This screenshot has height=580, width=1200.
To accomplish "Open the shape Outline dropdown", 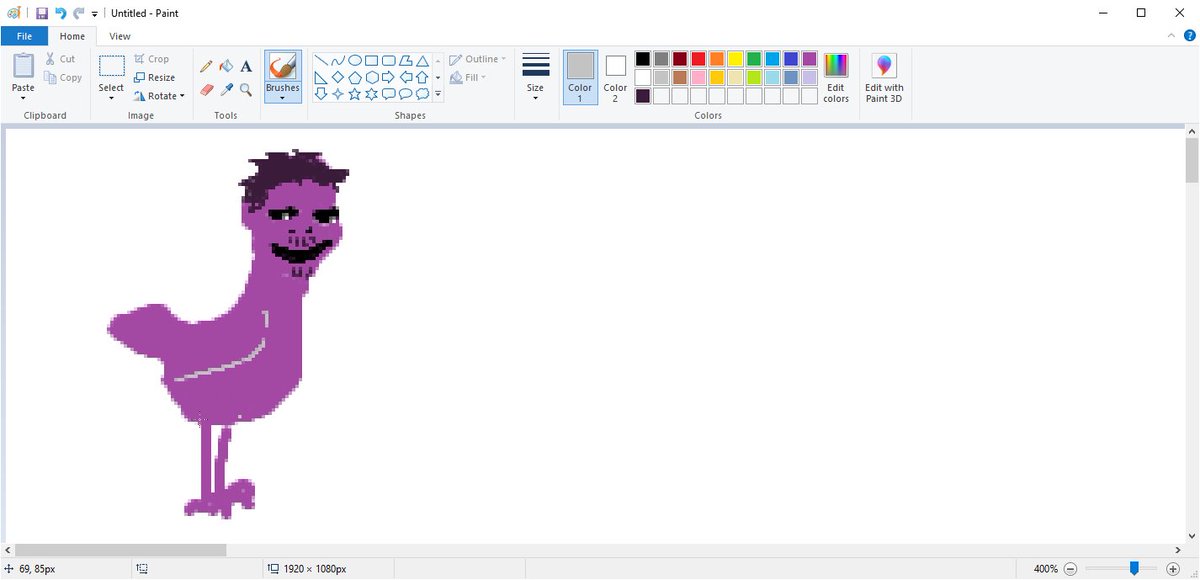I will pos(478,59).
